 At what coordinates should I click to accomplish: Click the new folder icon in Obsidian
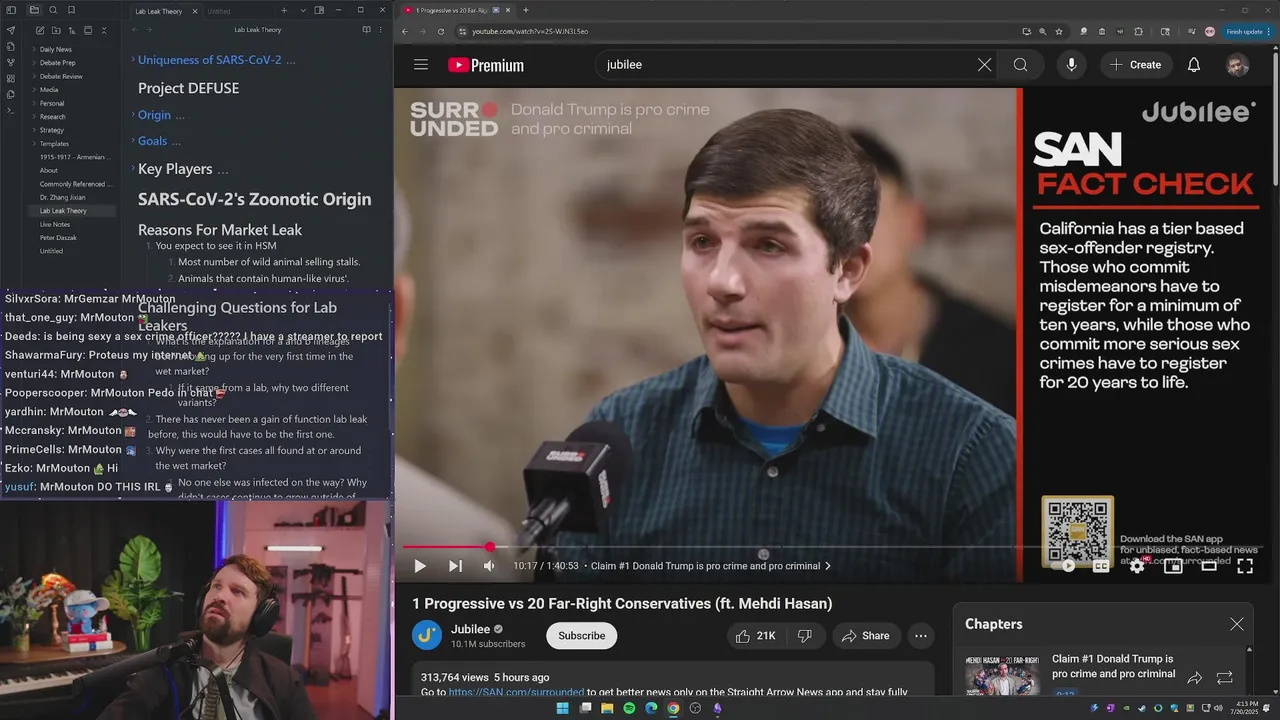(55, 30)
